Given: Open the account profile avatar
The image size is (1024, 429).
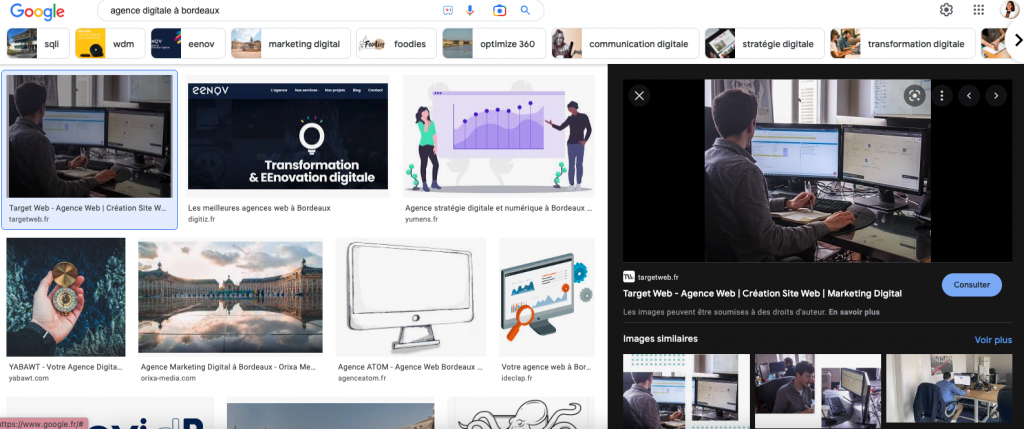Looking at the screenshot, I should 1010,10.
